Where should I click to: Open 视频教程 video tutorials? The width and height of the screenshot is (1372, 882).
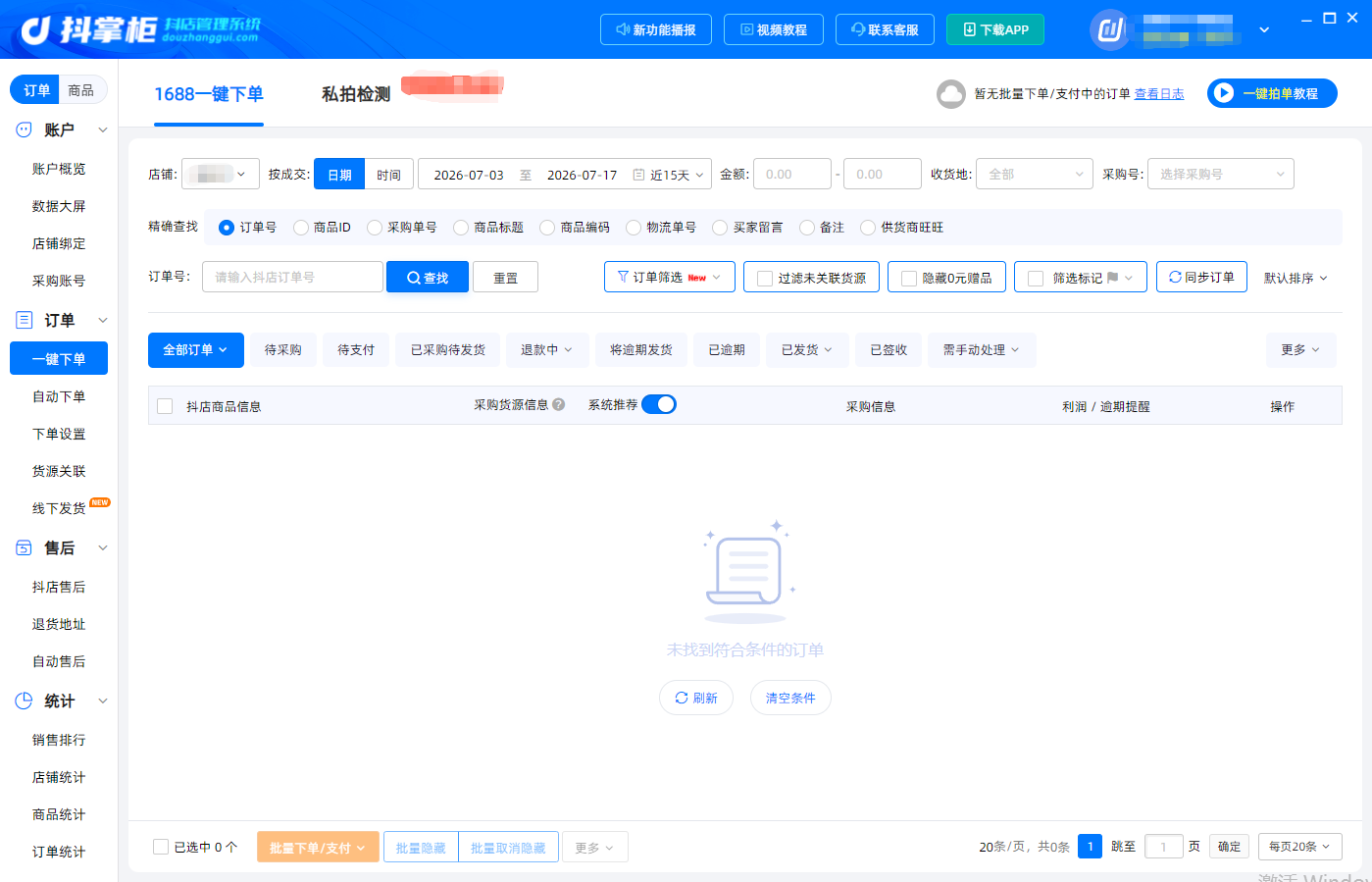pyautogui.click(x=773, y=29)
